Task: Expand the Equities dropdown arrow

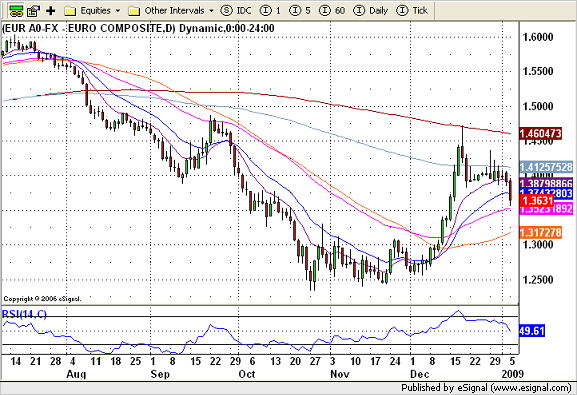Action: [x=118, y=11]
